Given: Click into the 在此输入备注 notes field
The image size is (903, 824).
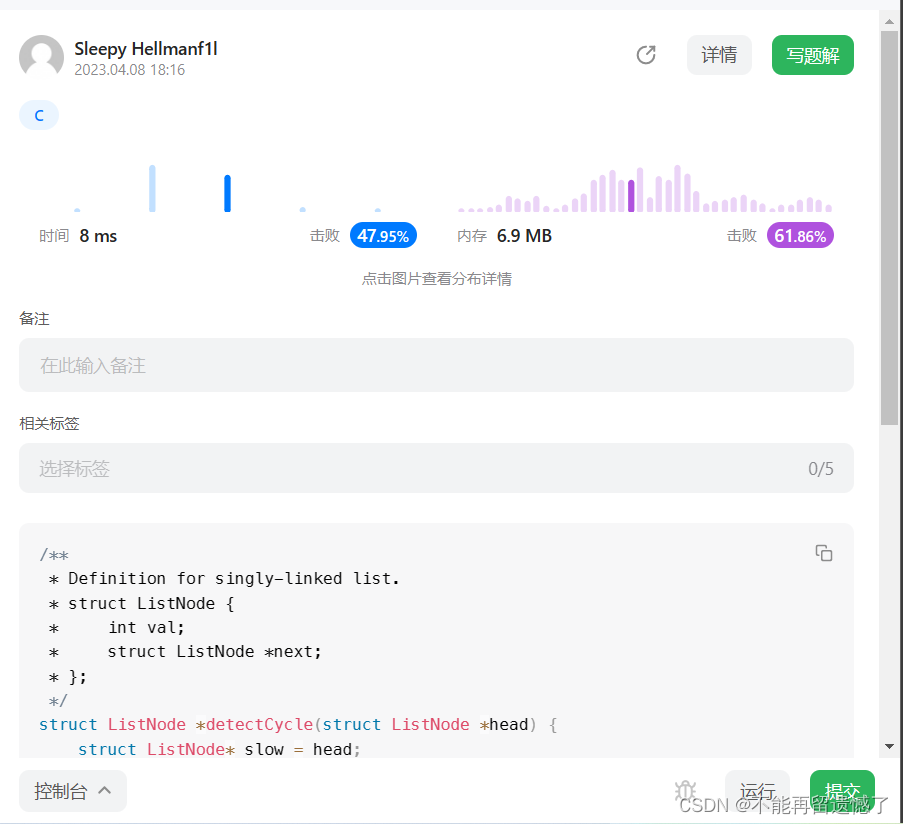Looking at the screenshot, I should coord(436,365).
